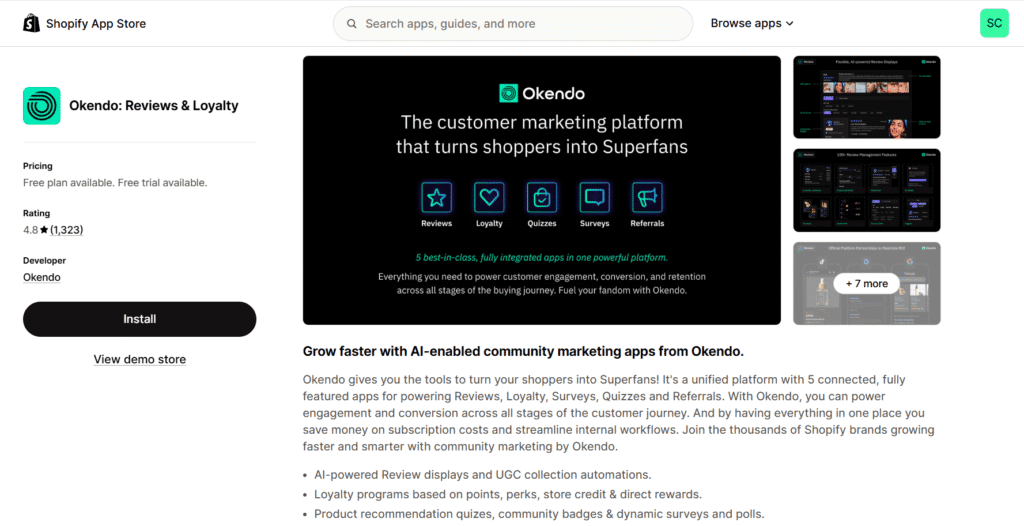Expand the Browse apps dropdown
The width and height of the screenshot is (1024, 526).
coord(752,24)
